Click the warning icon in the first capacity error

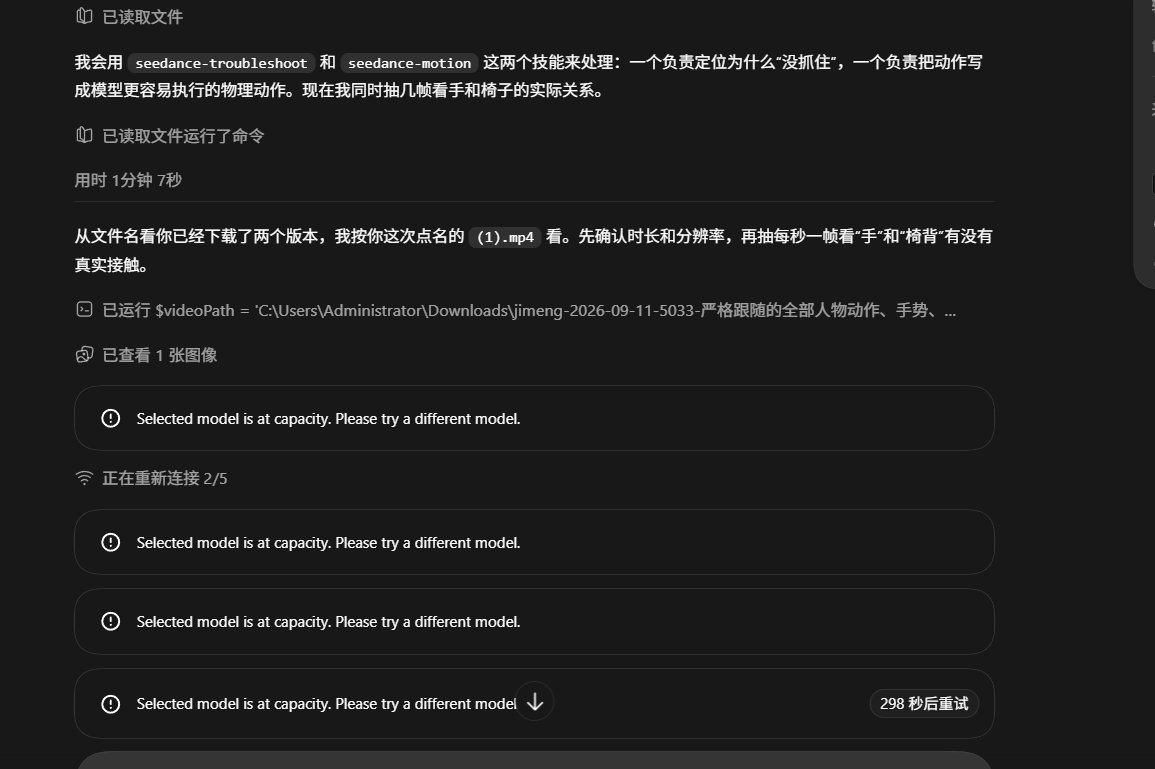110,418
